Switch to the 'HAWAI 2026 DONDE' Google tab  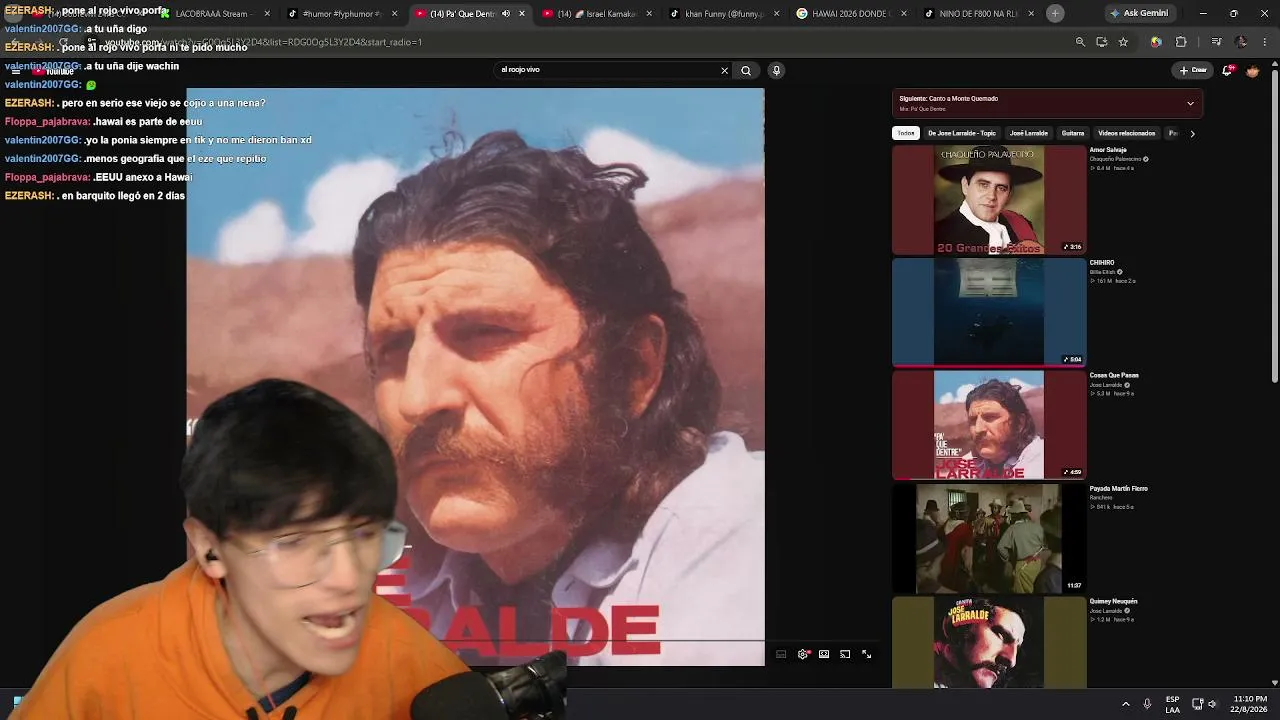point(852,14)
